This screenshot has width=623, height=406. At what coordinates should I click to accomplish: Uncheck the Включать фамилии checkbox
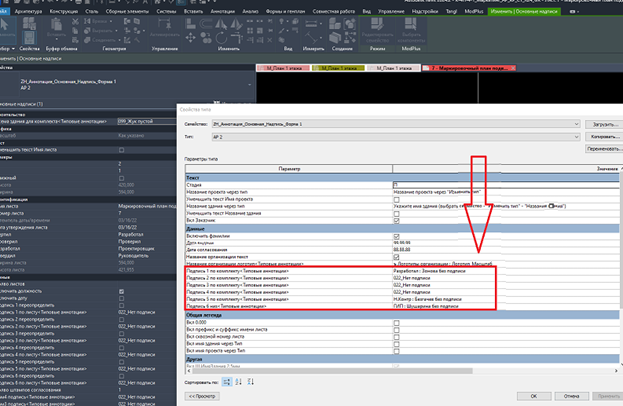[396, 236]
